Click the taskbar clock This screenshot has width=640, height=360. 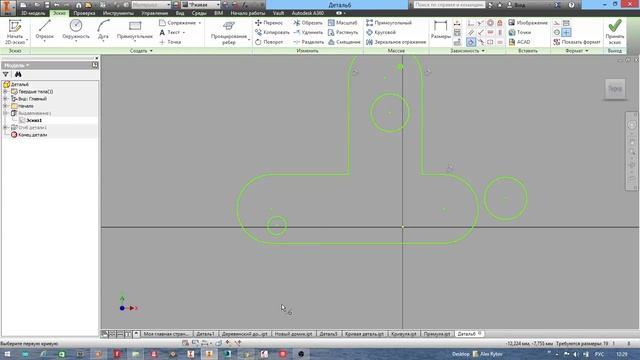tap(622, 354)
